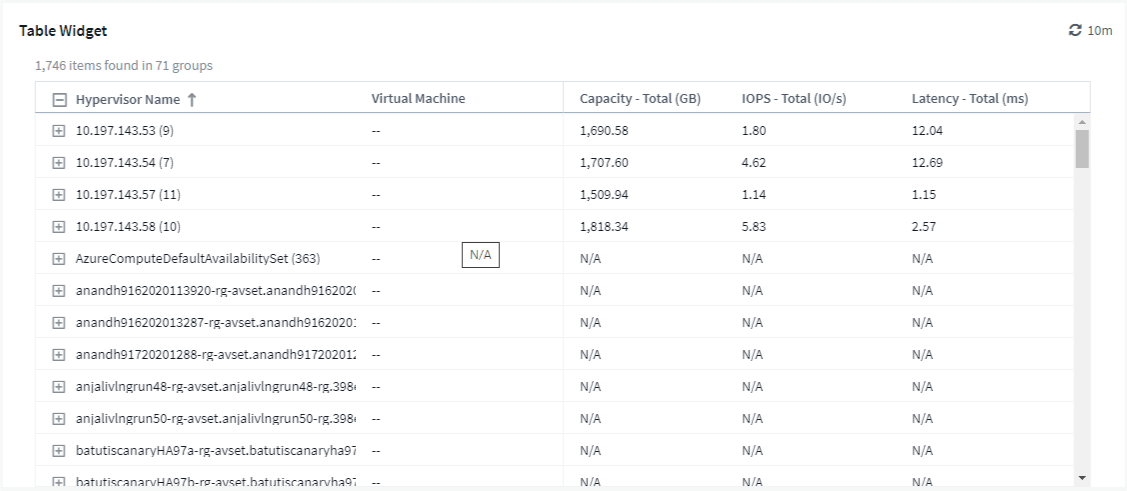The image size is (1127, 491).
Task: Sort by Virtual Machine column header
Action: point(418,99)
